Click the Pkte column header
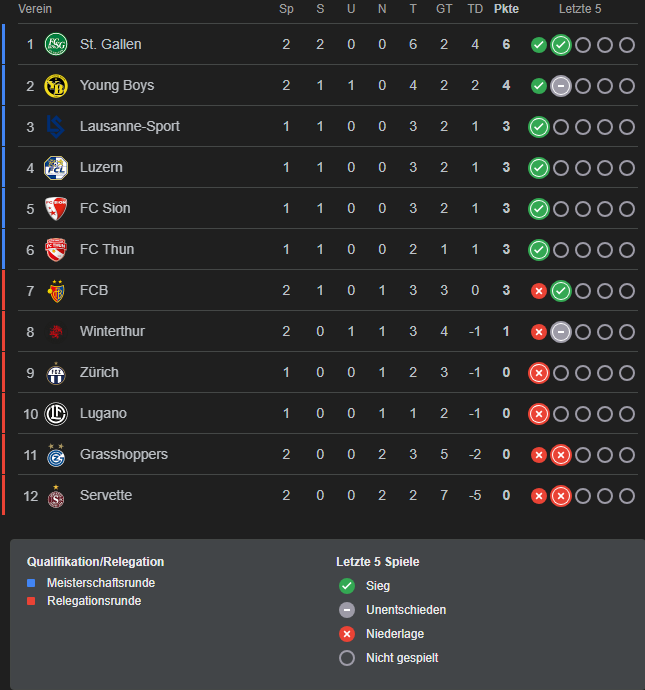This screenshot has width=645, height=690. [506, 9]
